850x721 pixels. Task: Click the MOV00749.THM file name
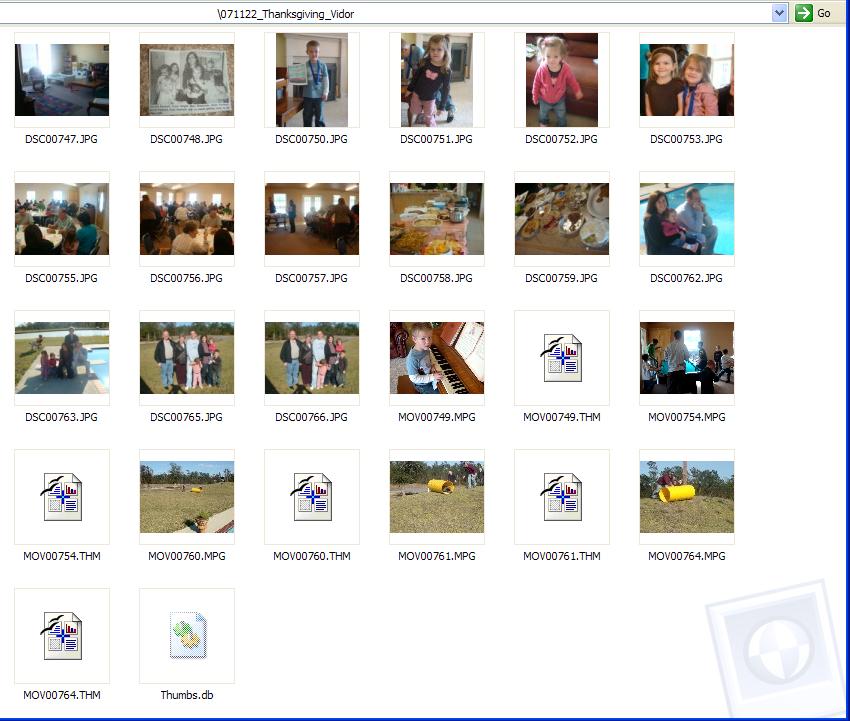(x=562, y=417)
